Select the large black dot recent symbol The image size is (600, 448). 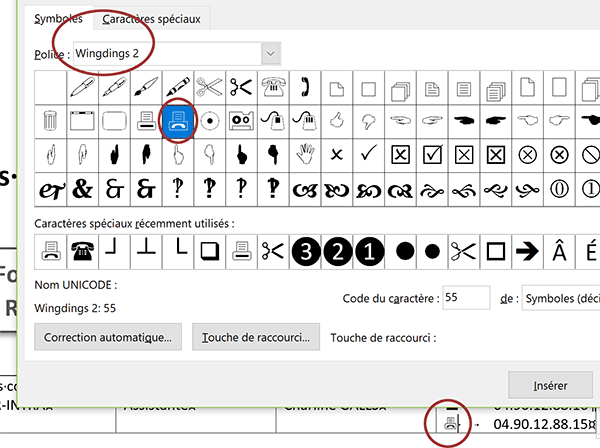click(405, 252)
